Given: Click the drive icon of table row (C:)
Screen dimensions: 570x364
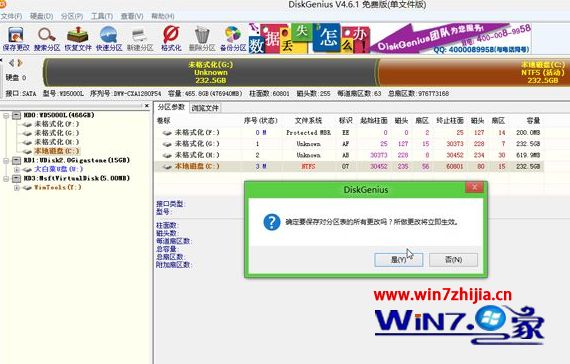Looking at the screenshot, I should click(x=167, y=167).
